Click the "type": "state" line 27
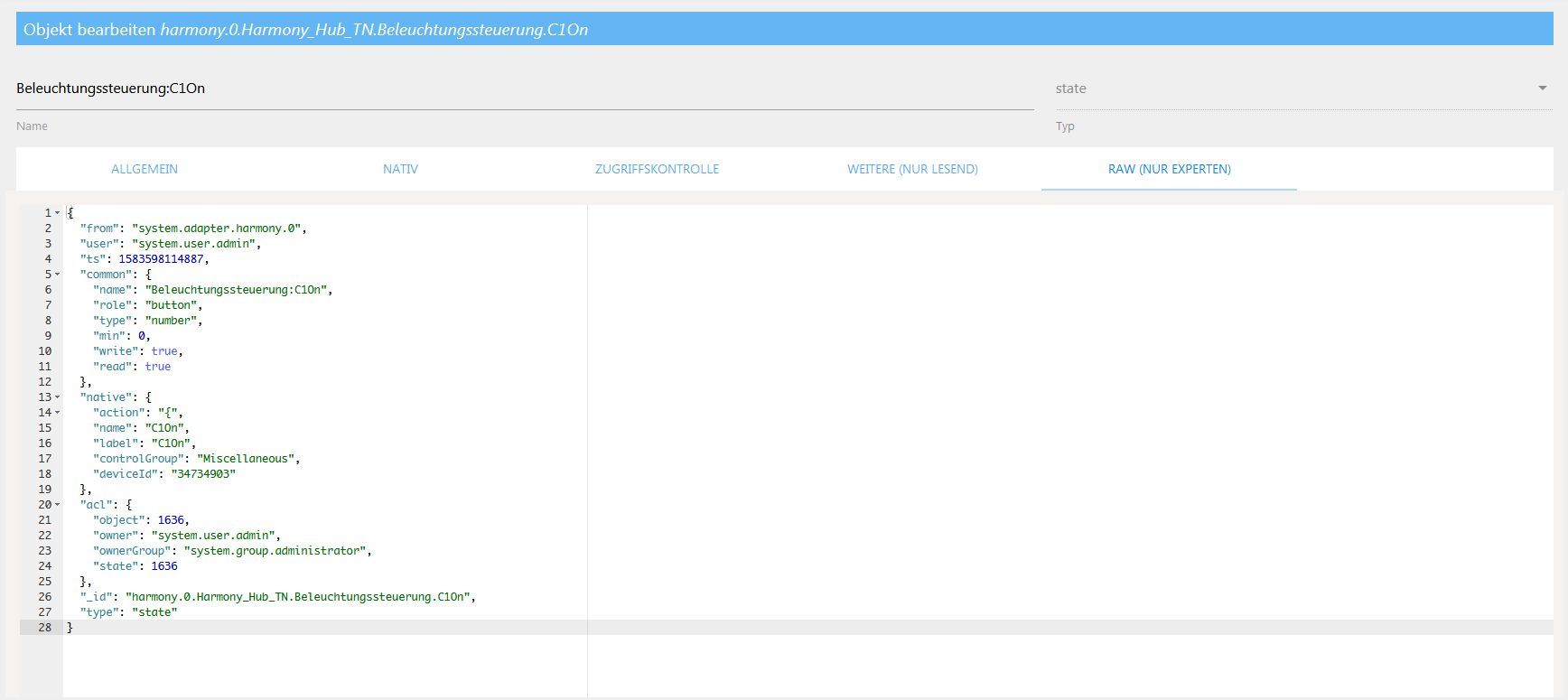The height and width of the screenshot is (700, 1568). [128, 612]
